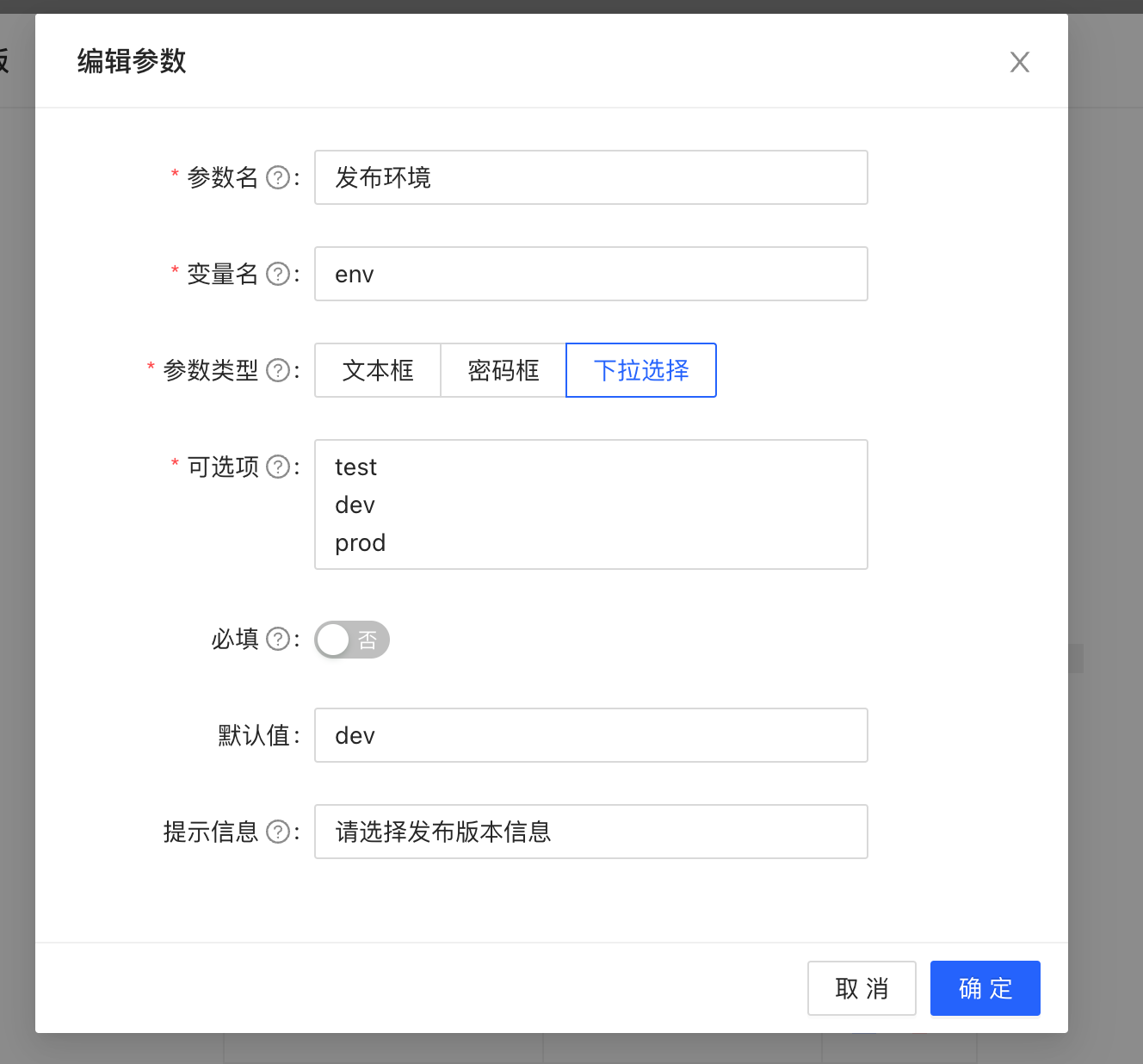Image resolution: width=1143 pixels, height=1064 pixels.
Task: Open the 默认值 field showing dev
Action: tap(590, 735)
